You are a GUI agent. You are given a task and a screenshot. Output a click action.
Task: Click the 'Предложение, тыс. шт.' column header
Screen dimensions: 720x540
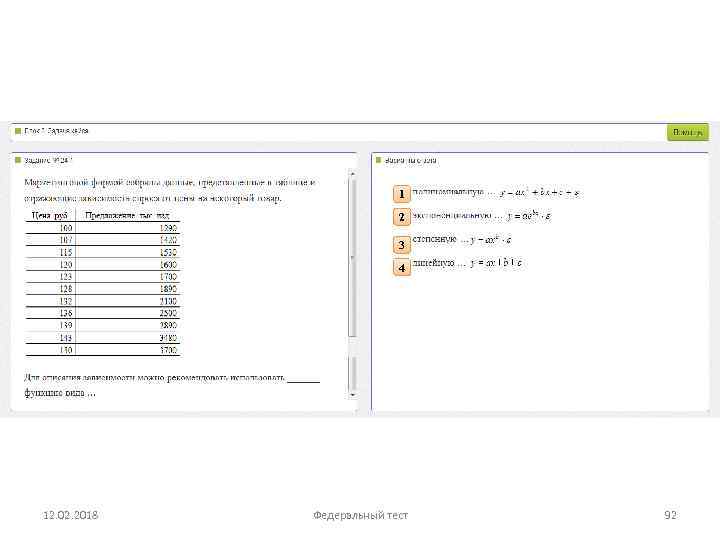[x=128, y=215]
